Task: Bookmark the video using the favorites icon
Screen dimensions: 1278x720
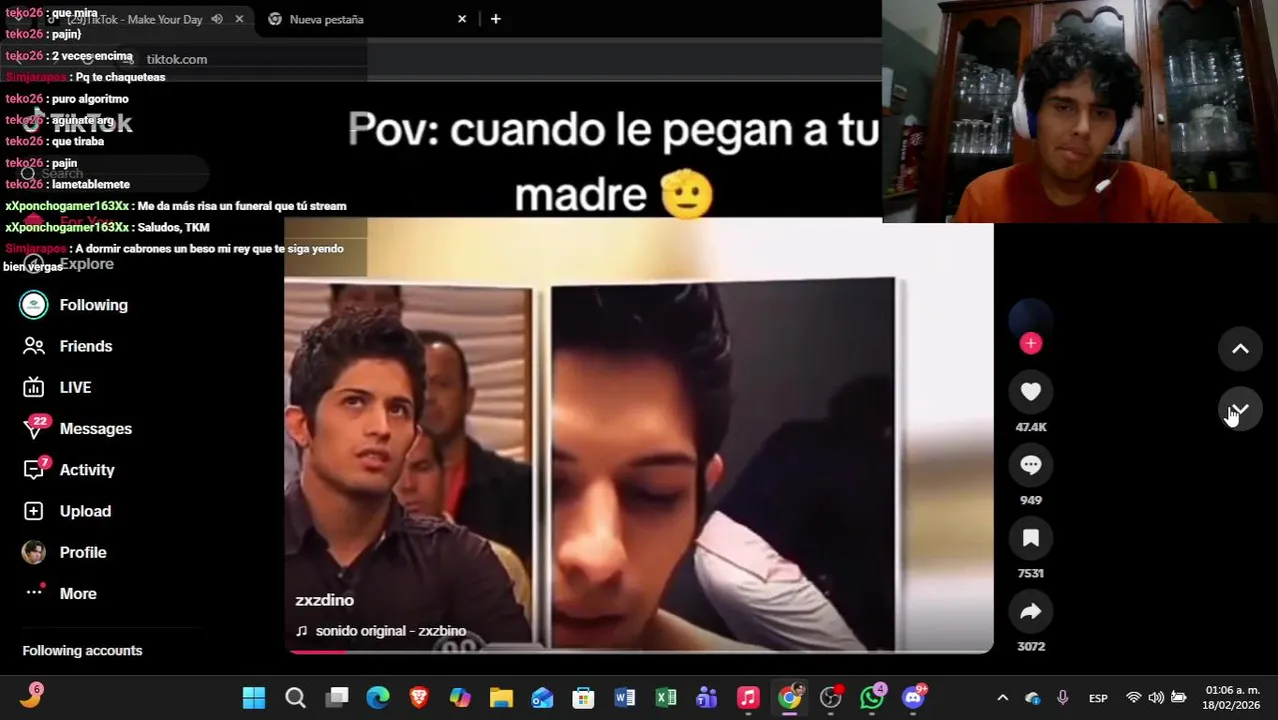Action: pyautogui.click(x=1031, y=538)
